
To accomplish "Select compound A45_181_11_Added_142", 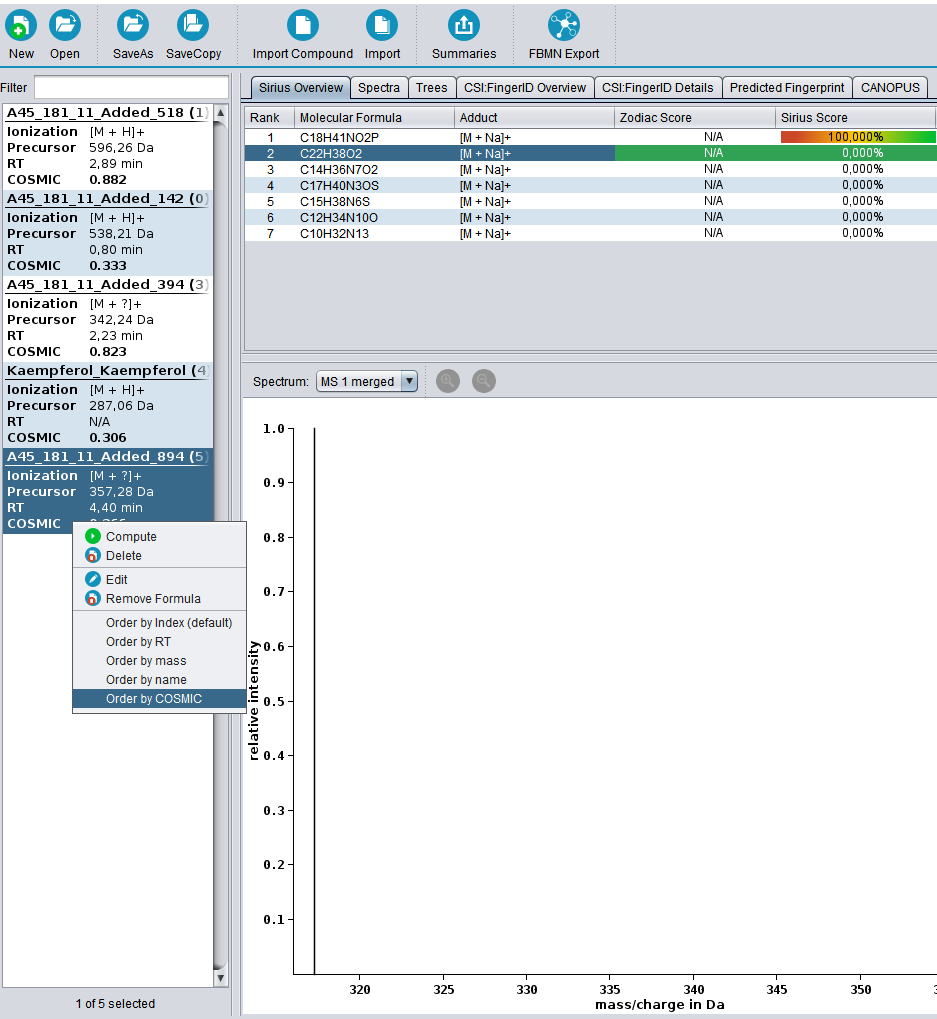I will click(x=108, y=233).
